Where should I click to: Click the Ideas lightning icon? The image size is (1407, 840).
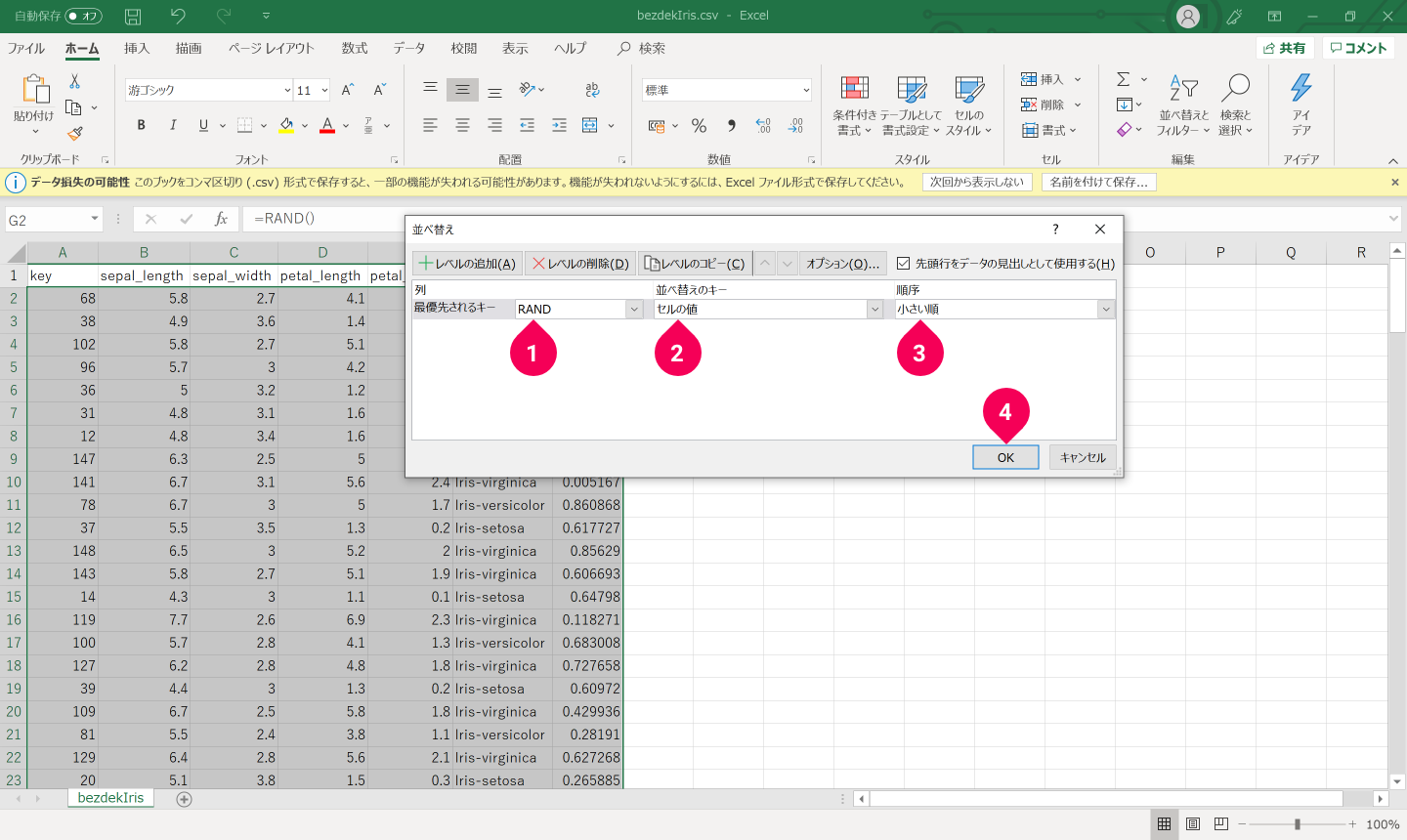coord(1301,105)
